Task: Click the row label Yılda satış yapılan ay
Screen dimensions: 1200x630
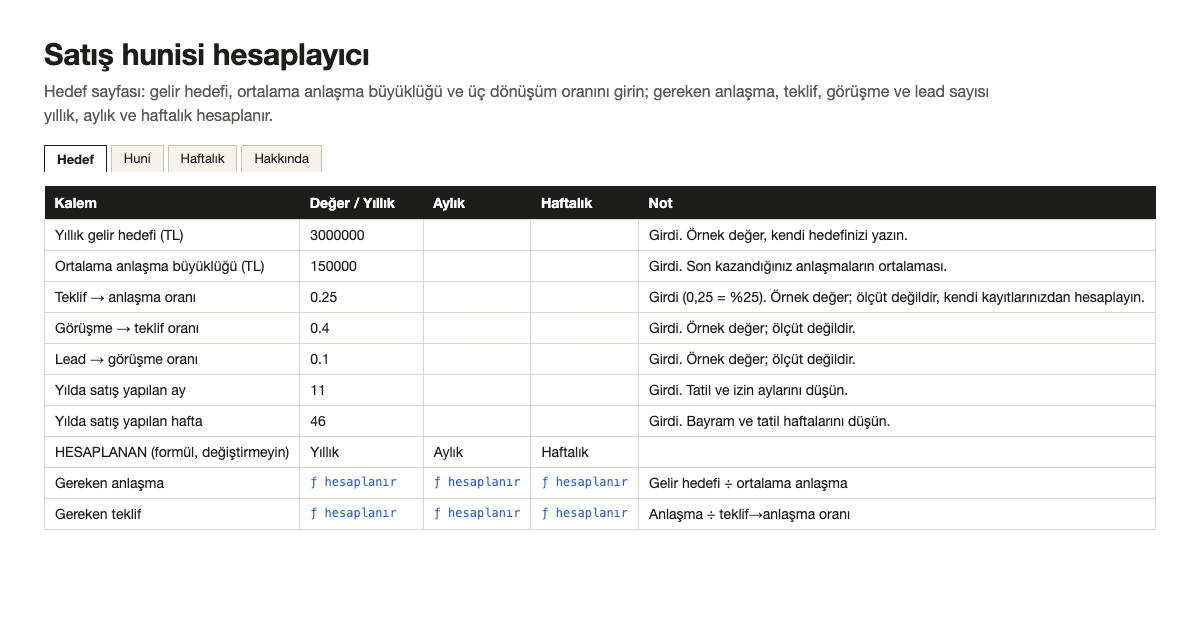Action: pos(122,390)
